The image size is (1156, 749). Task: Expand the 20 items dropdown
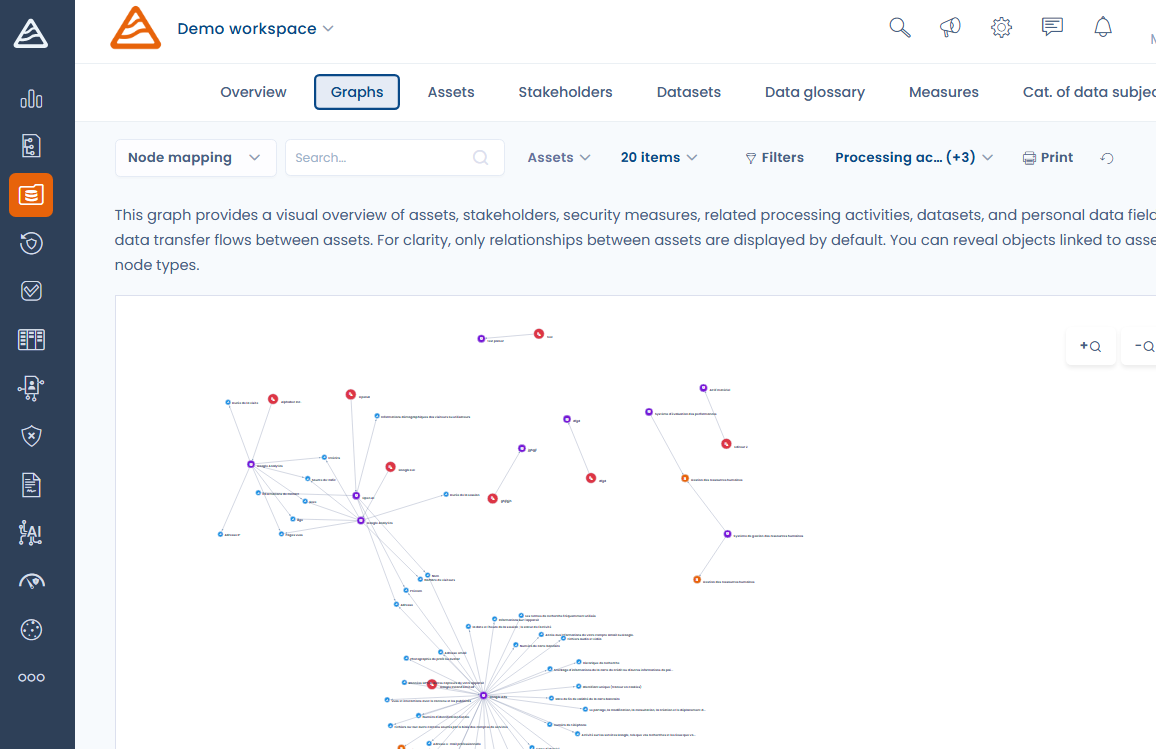point(659,157)
